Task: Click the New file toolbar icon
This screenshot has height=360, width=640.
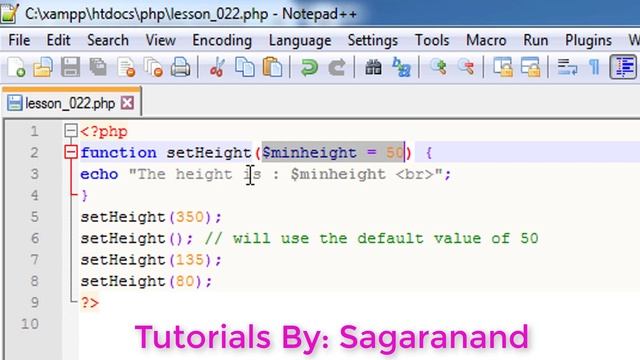Action: click(16, 67)
